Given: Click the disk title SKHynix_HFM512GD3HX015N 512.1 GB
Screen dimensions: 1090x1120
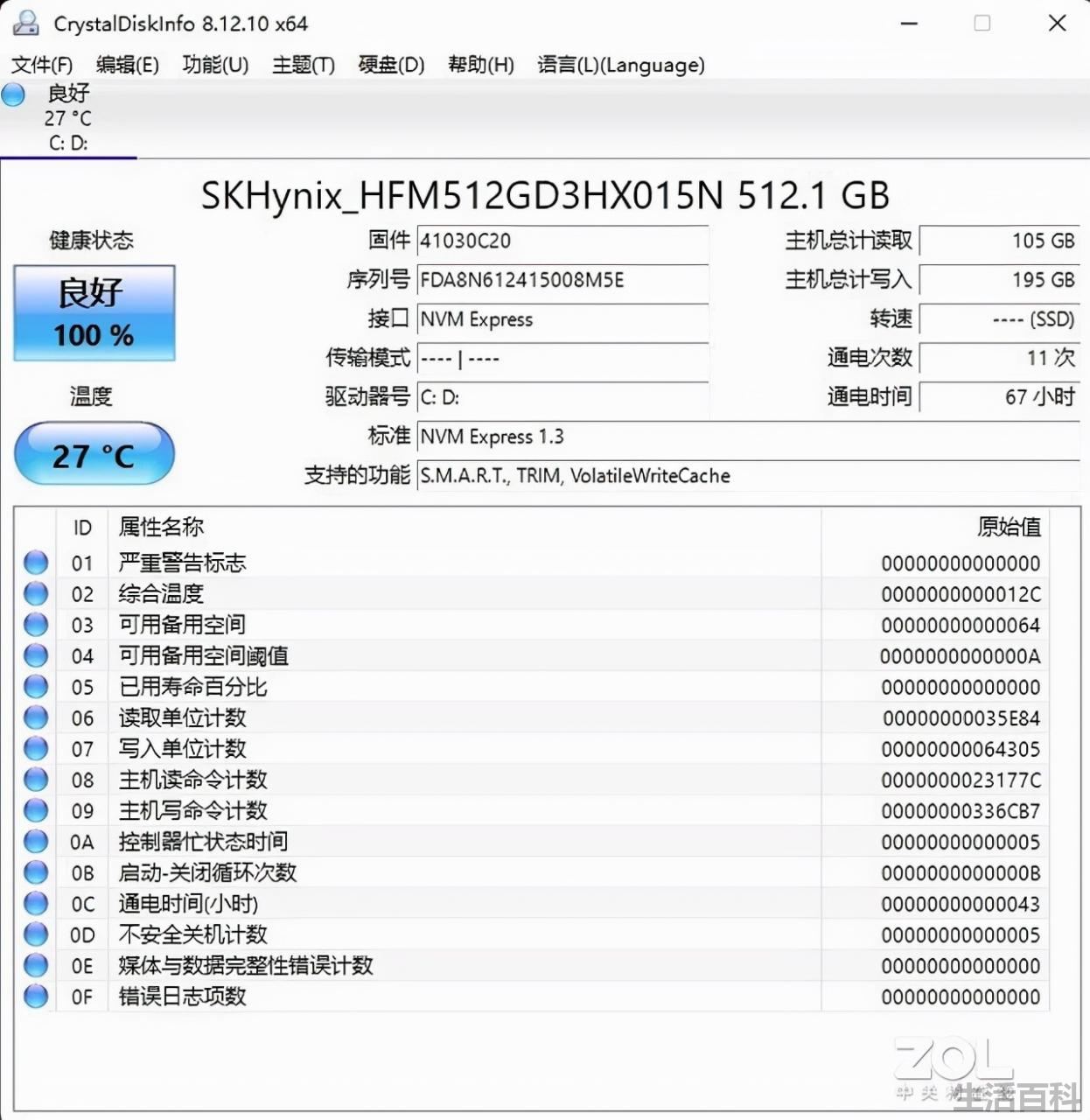Looking at the screenshot, I should [545, 195].
